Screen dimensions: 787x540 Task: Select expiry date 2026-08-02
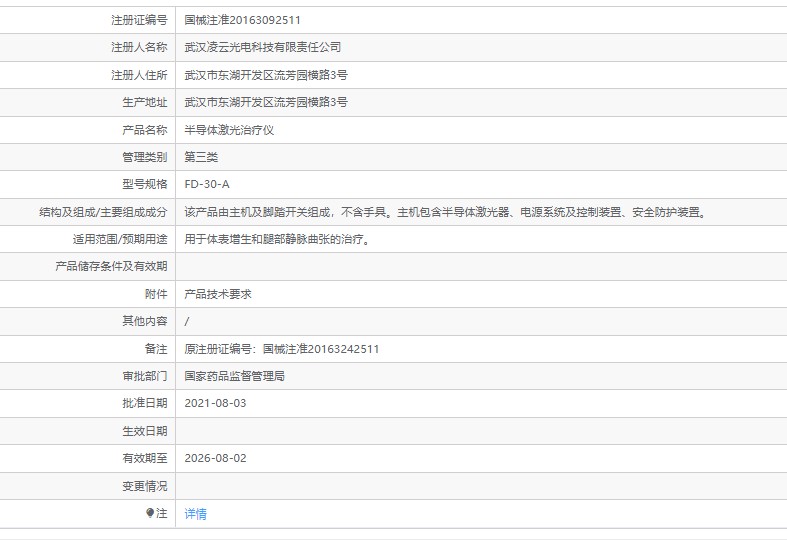point(215,458)
